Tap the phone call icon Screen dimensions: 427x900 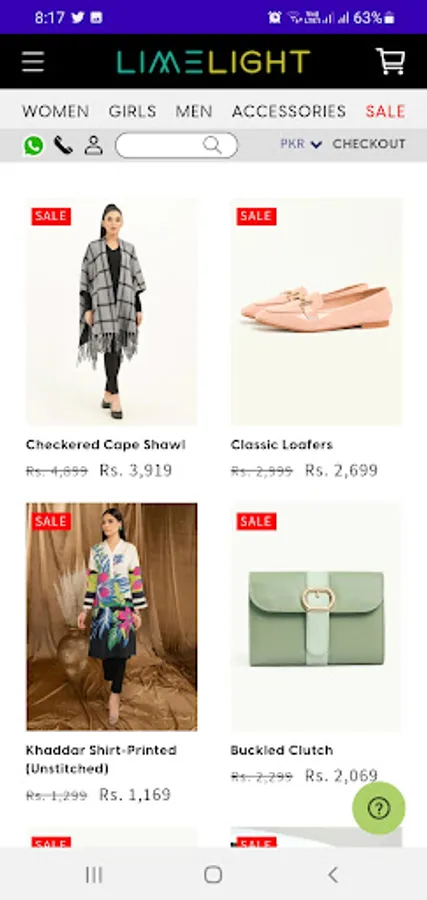[63, 145]
